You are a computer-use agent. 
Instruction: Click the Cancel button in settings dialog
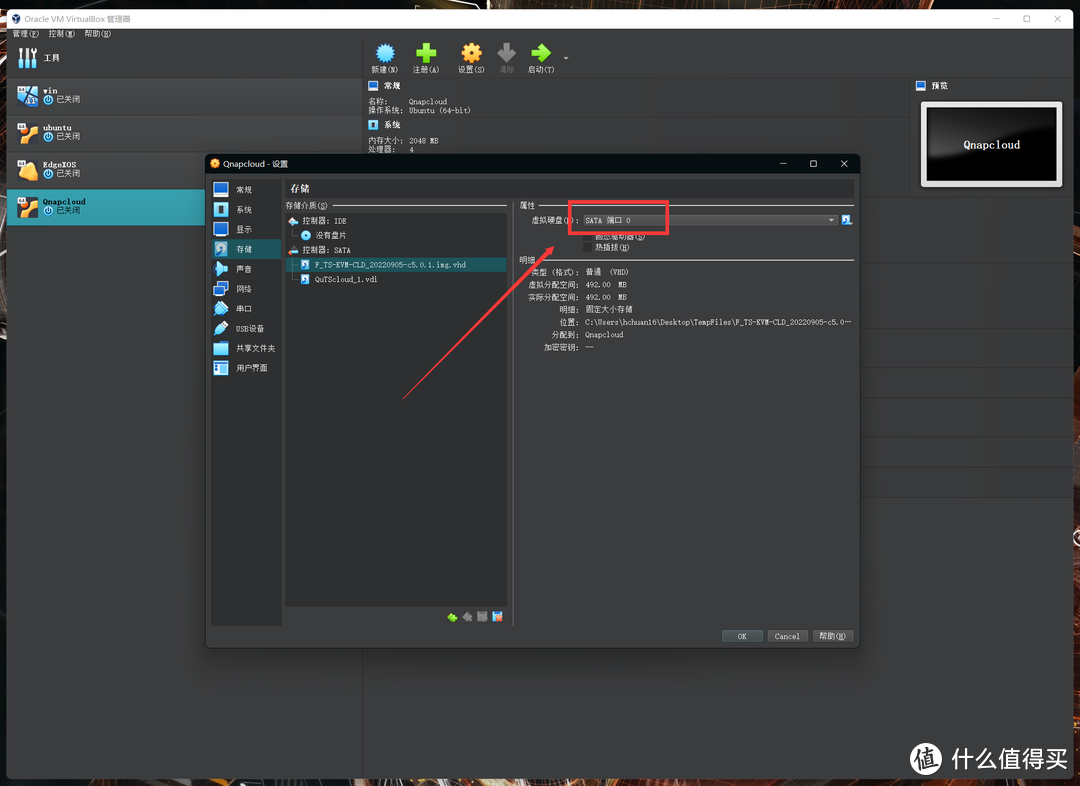pos(787,637)
